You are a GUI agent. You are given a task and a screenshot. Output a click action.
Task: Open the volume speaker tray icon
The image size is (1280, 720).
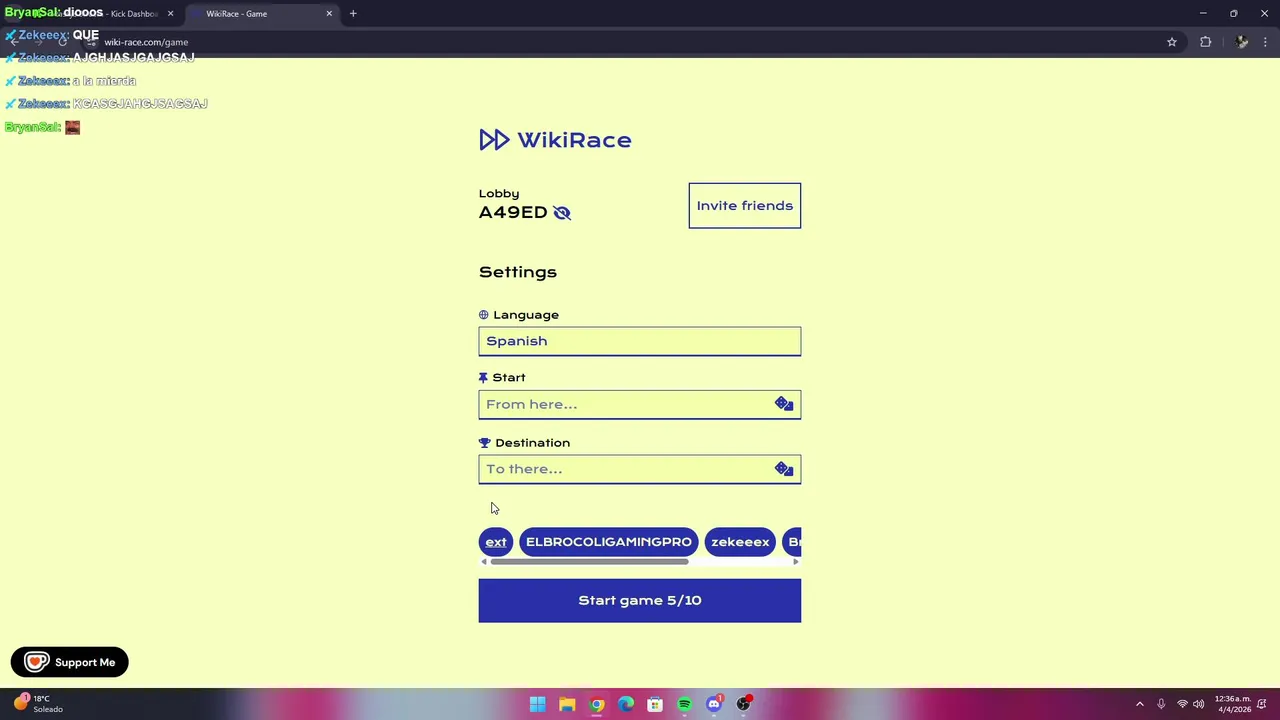point(1198,704)
